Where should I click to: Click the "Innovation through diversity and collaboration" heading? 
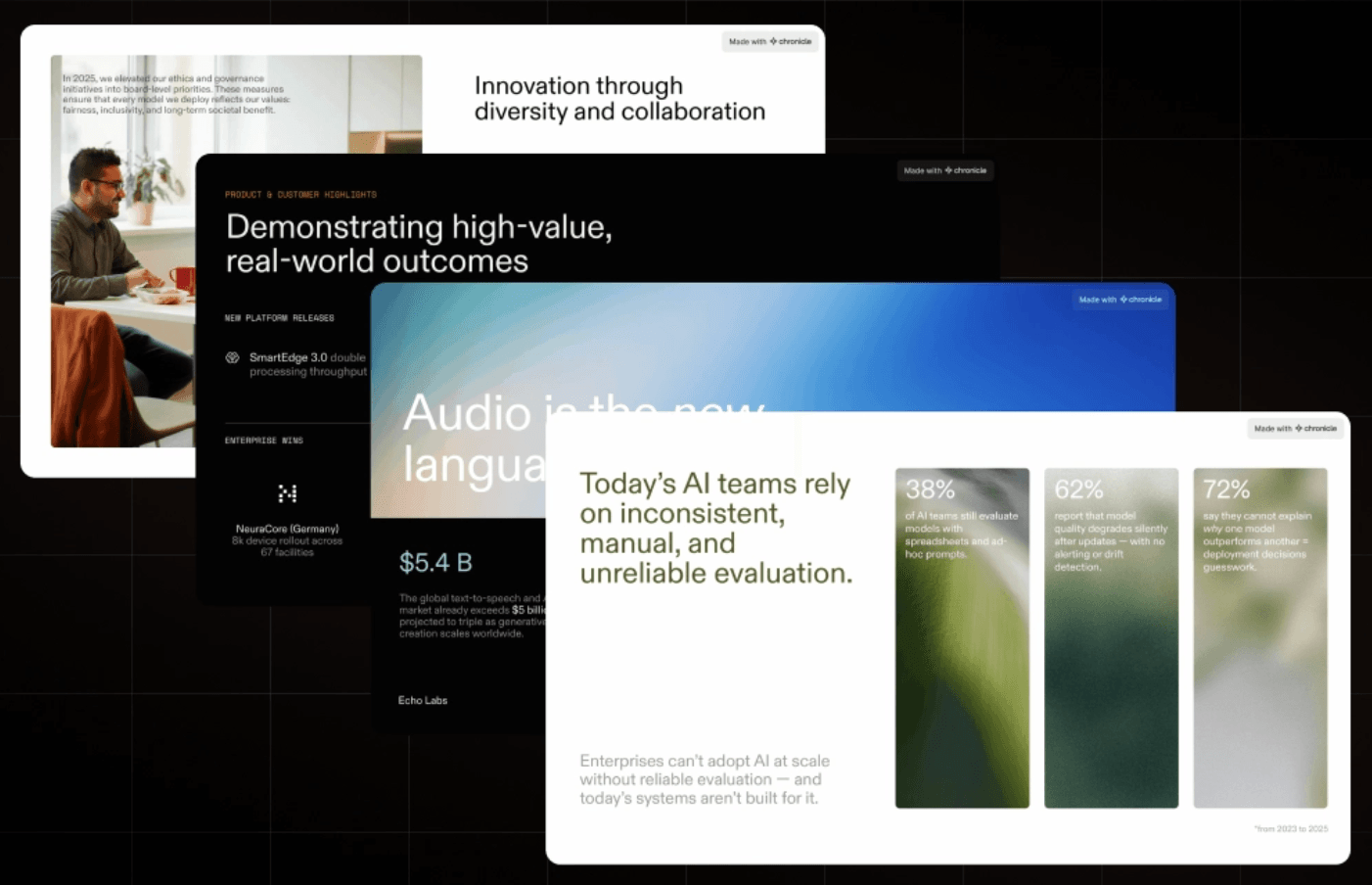[619, 99]
